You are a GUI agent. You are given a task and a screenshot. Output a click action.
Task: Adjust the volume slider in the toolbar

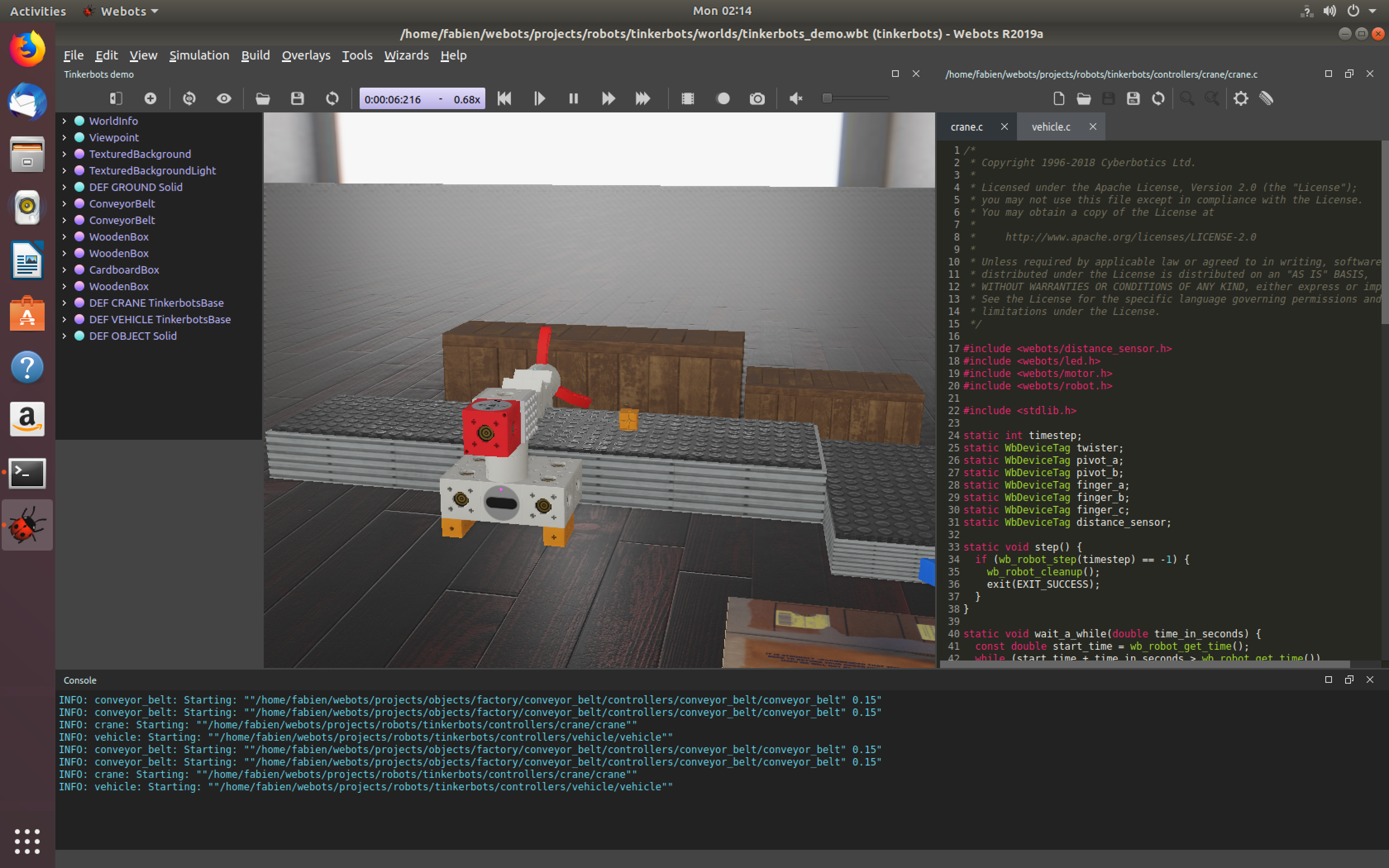click(826, 98)
